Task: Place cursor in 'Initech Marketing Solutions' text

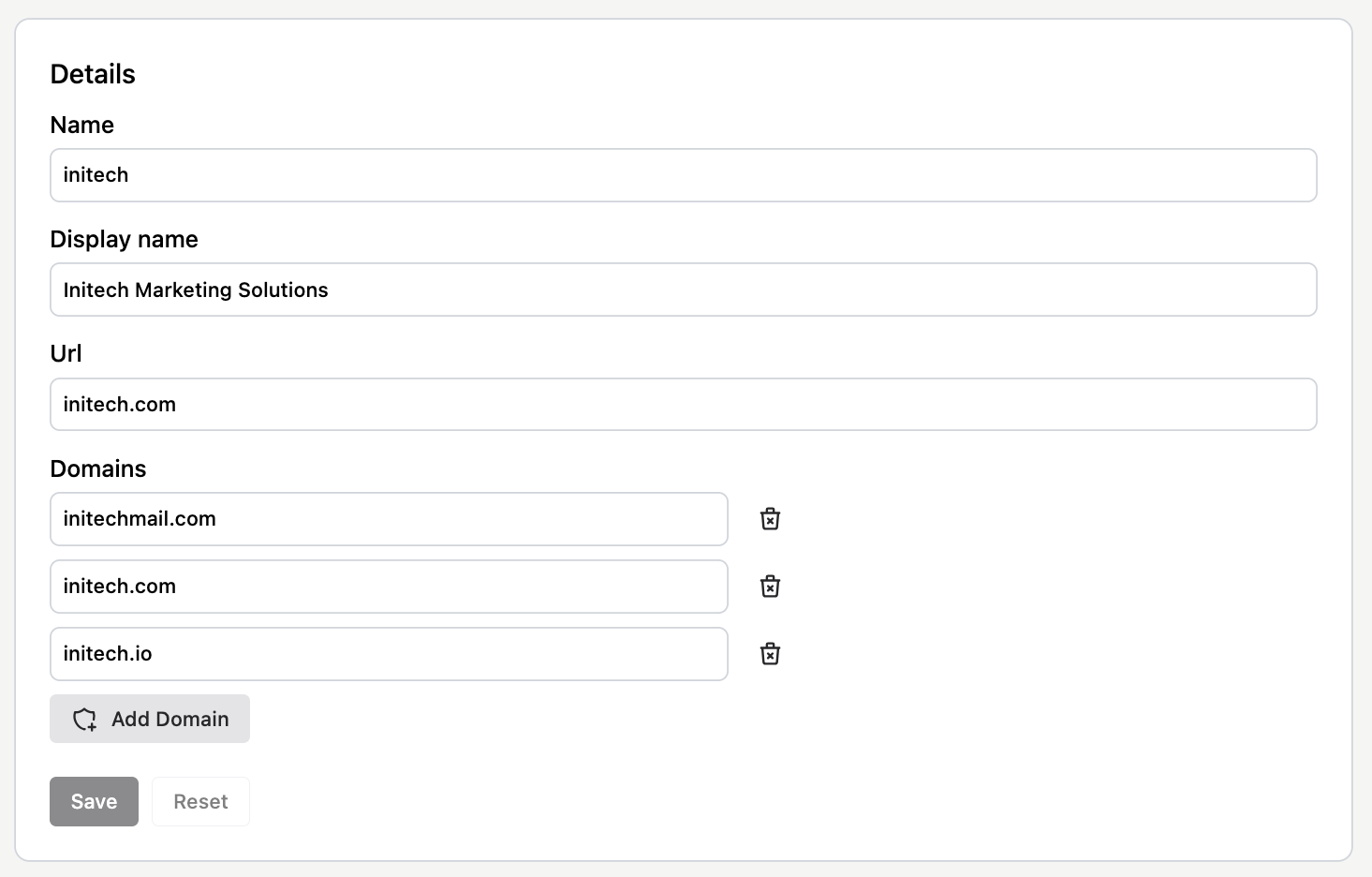Action: pyautogui.click(x=196, y=290)
